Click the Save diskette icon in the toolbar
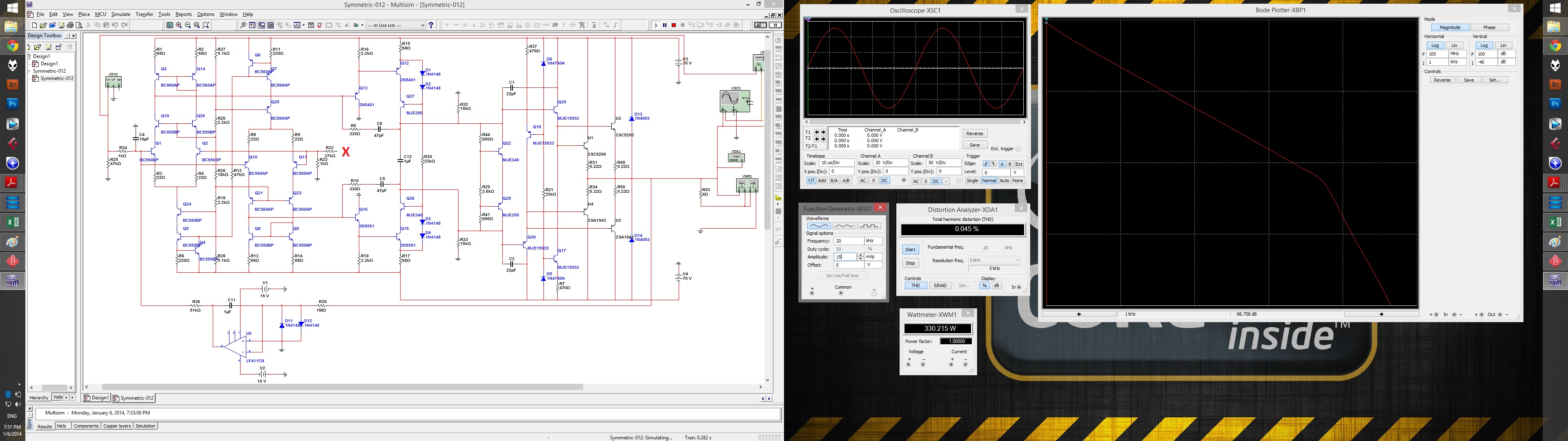This screenshot has width=1568, height=441. [62, 25]
